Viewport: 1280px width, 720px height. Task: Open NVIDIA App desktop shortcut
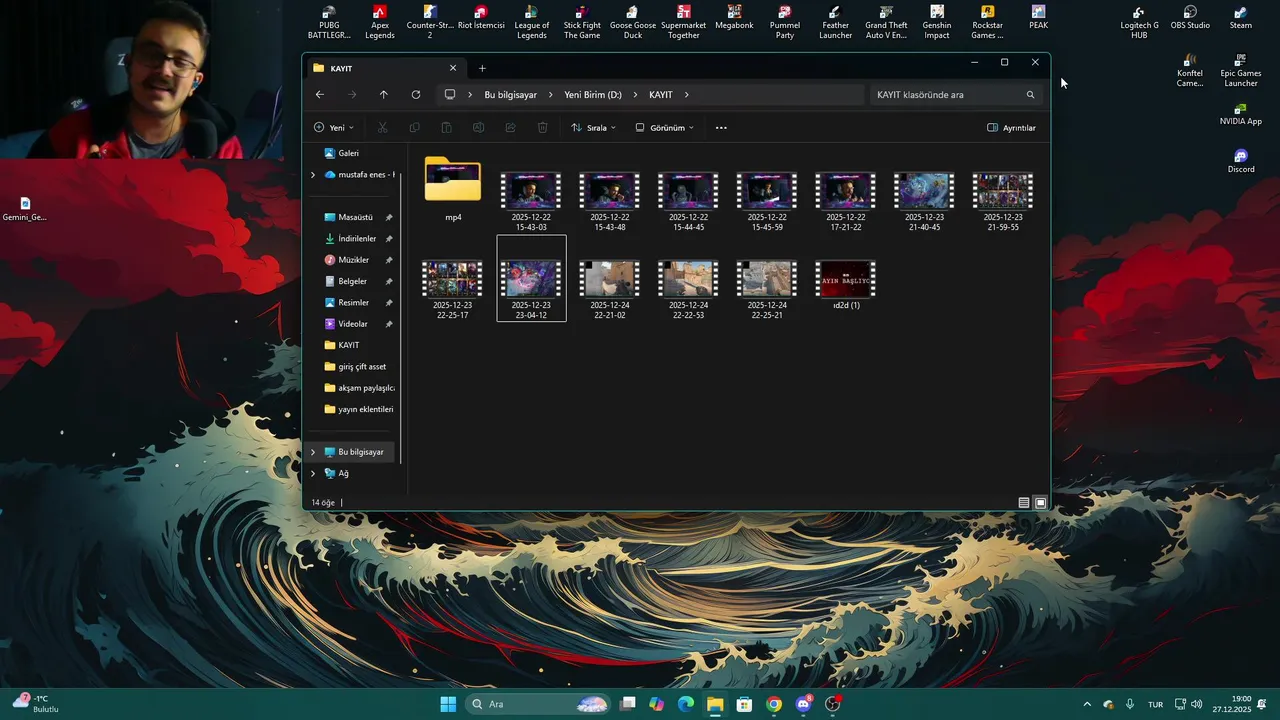coord(1241,113)
